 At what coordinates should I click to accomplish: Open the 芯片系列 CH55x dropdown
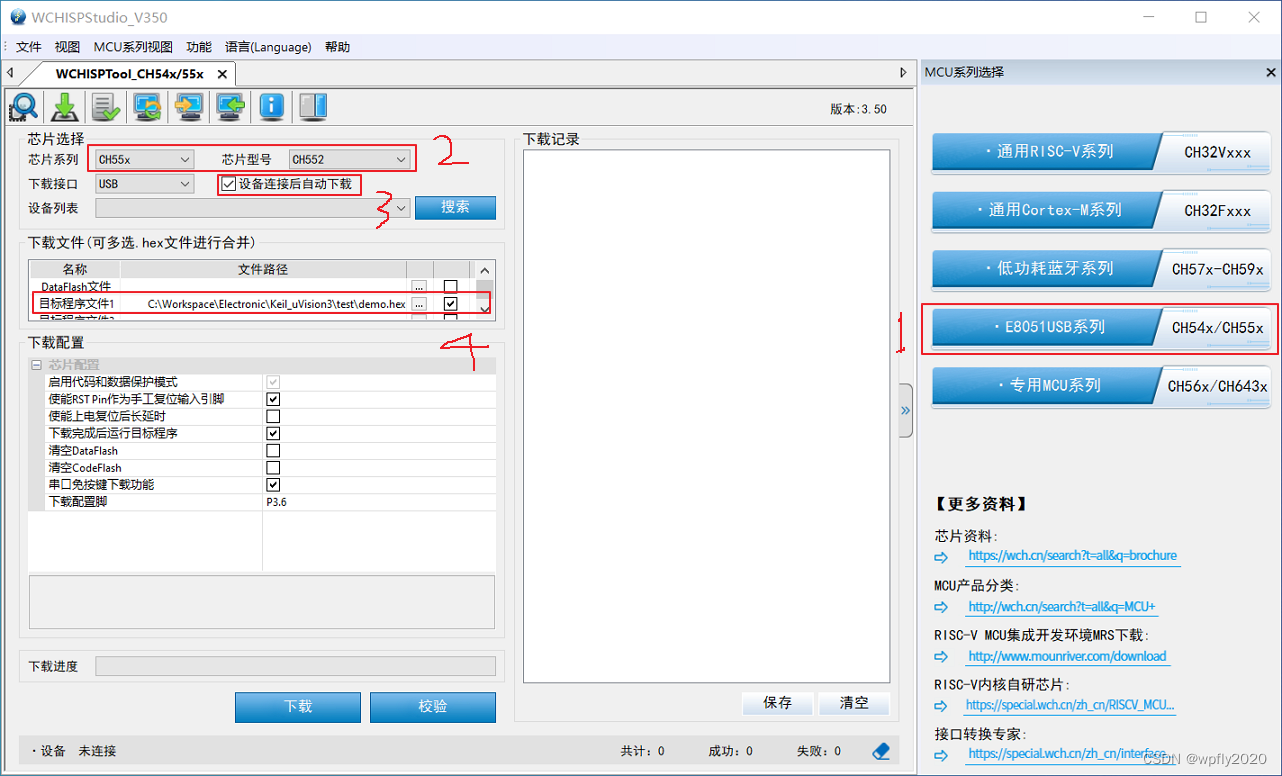144,159
